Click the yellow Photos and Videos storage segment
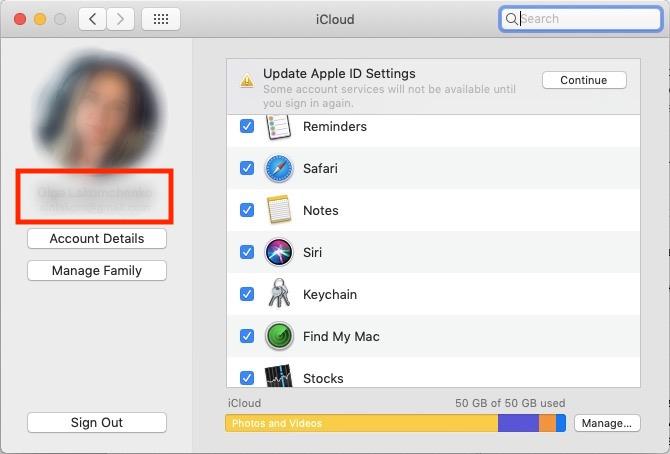670x454 pixels. (361, 423)
